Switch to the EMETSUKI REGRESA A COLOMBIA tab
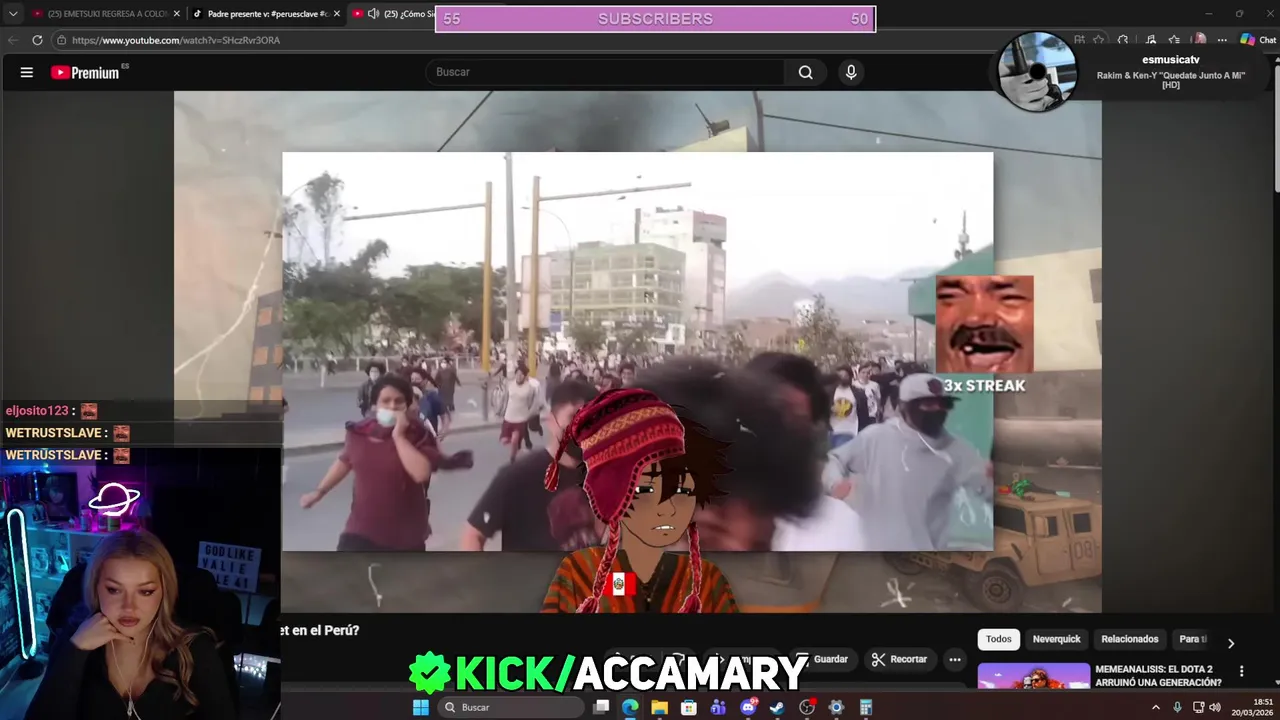This screenshot has width=1280, height=720. click(x=100, y=14)
